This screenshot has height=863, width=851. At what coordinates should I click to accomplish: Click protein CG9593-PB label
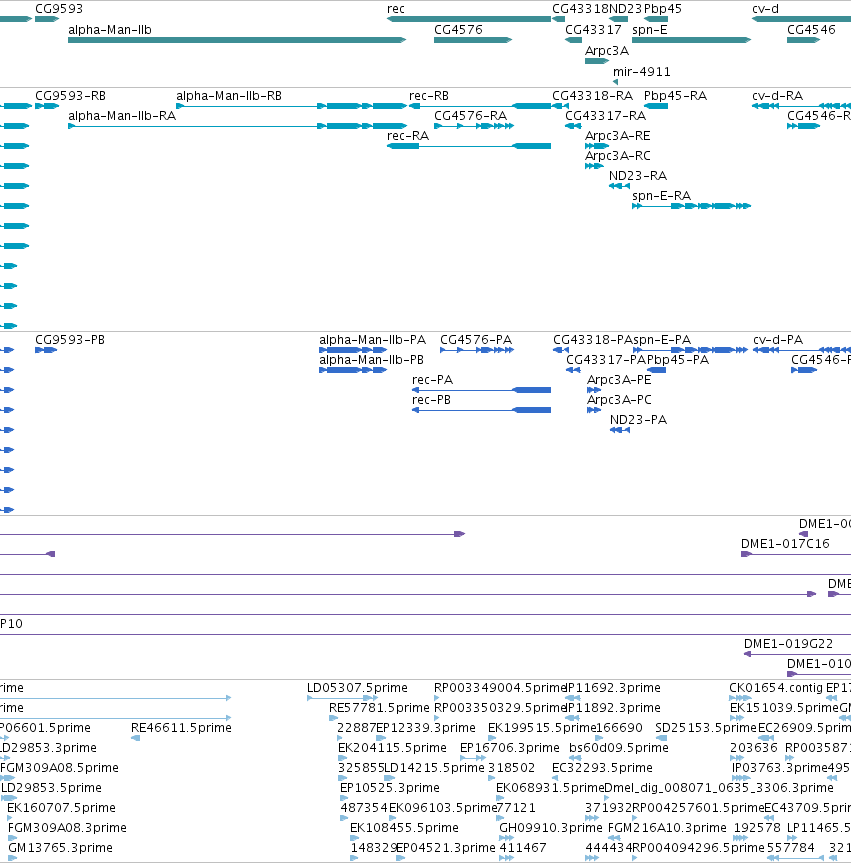coord(70,340)
